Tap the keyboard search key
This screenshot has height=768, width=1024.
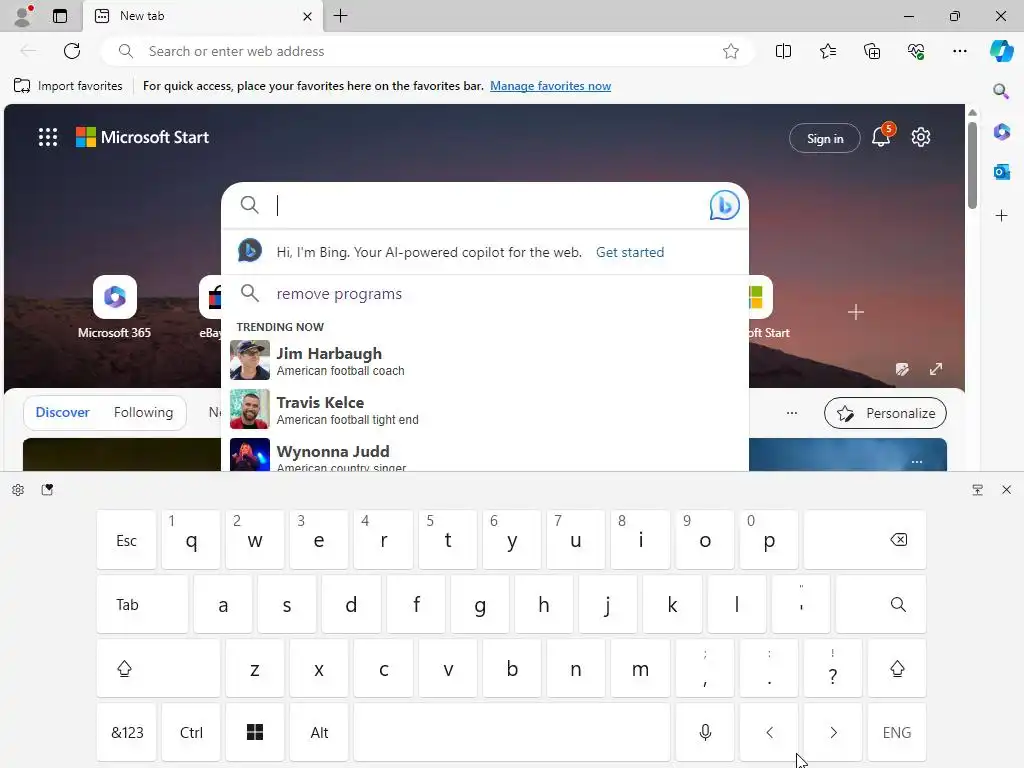click(880, 604)
